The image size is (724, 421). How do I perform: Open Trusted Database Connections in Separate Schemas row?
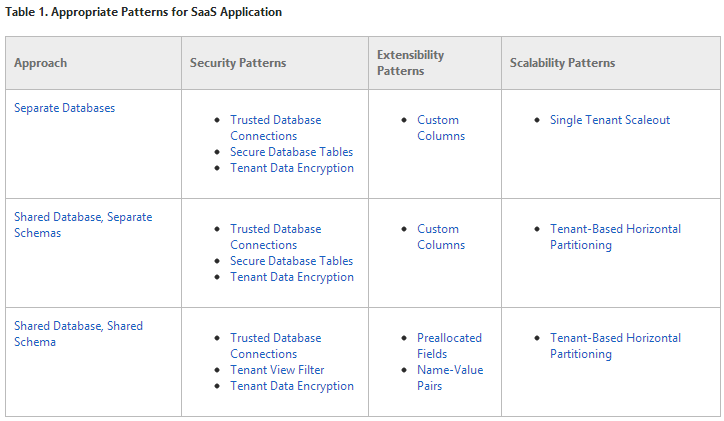pyautogui.click(x=275, y=229)
